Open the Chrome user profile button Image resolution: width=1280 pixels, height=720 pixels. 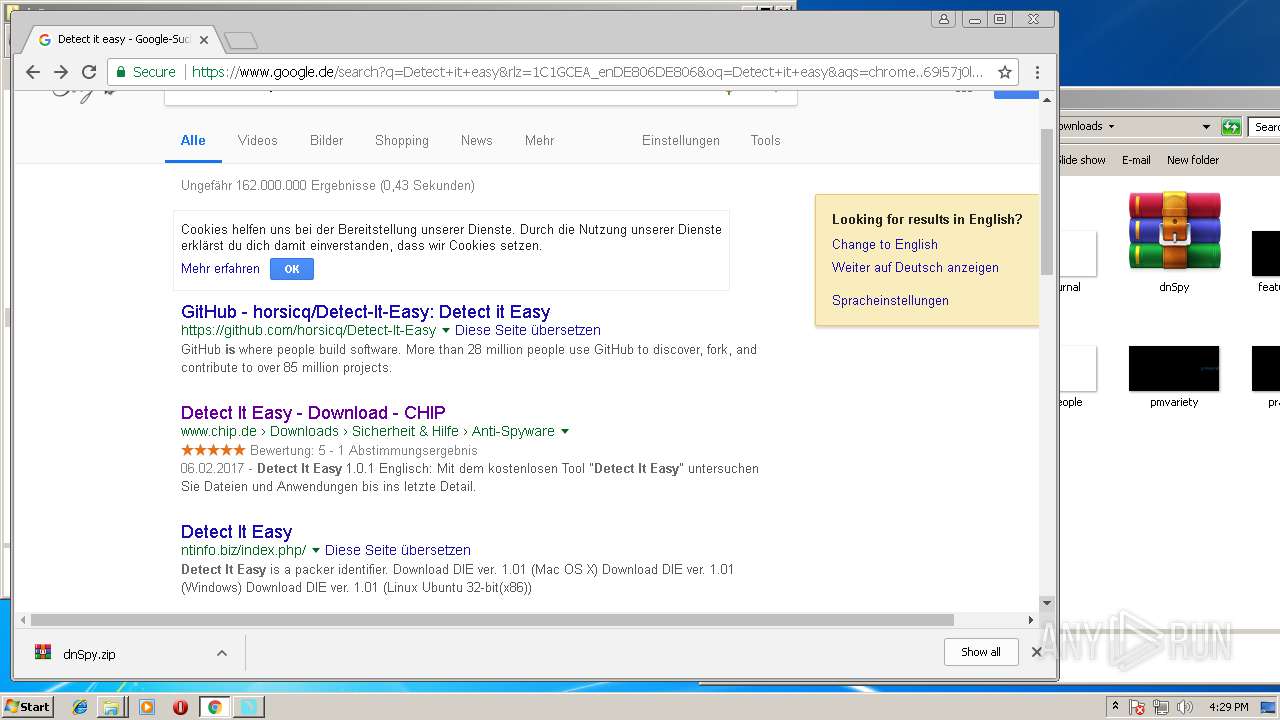pyautogui.click(x=943, y=19)
